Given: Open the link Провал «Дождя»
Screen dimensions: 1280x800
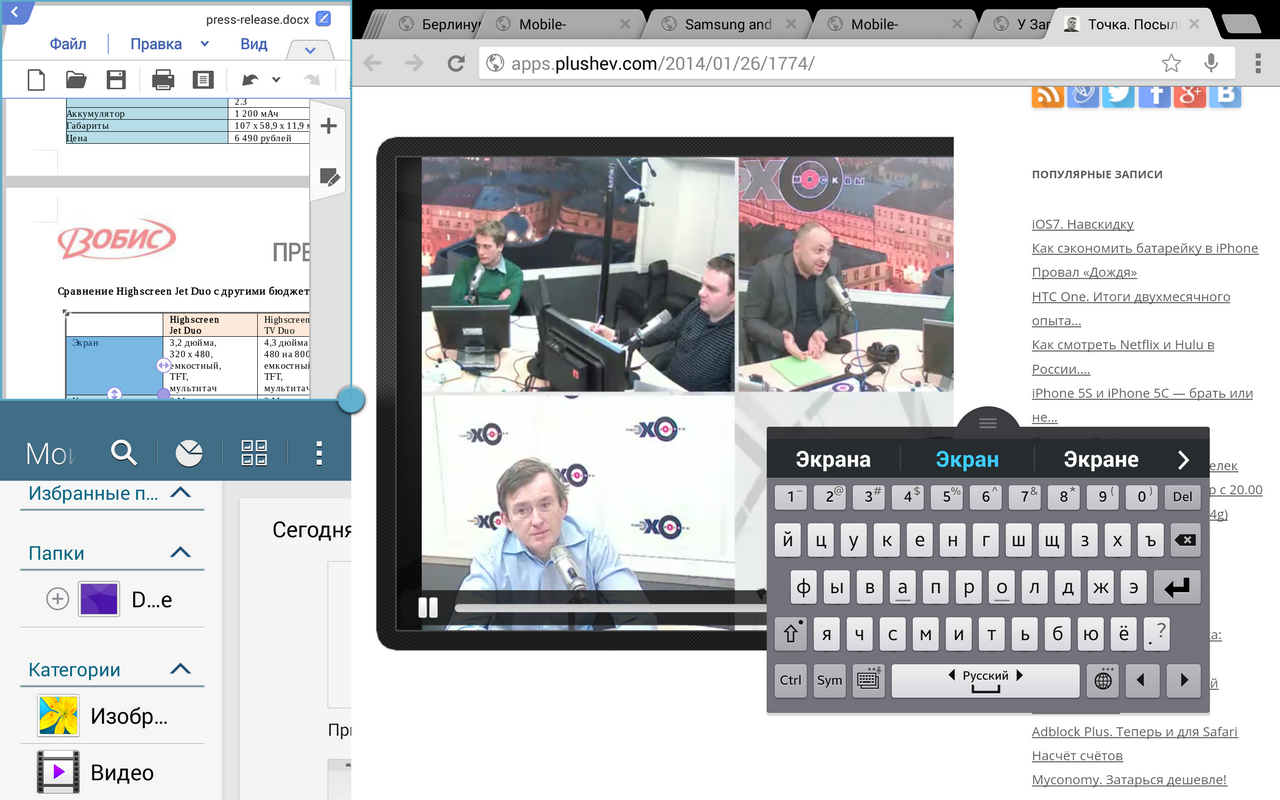Looking at the screenshot, I should (x=1085, y=272).
